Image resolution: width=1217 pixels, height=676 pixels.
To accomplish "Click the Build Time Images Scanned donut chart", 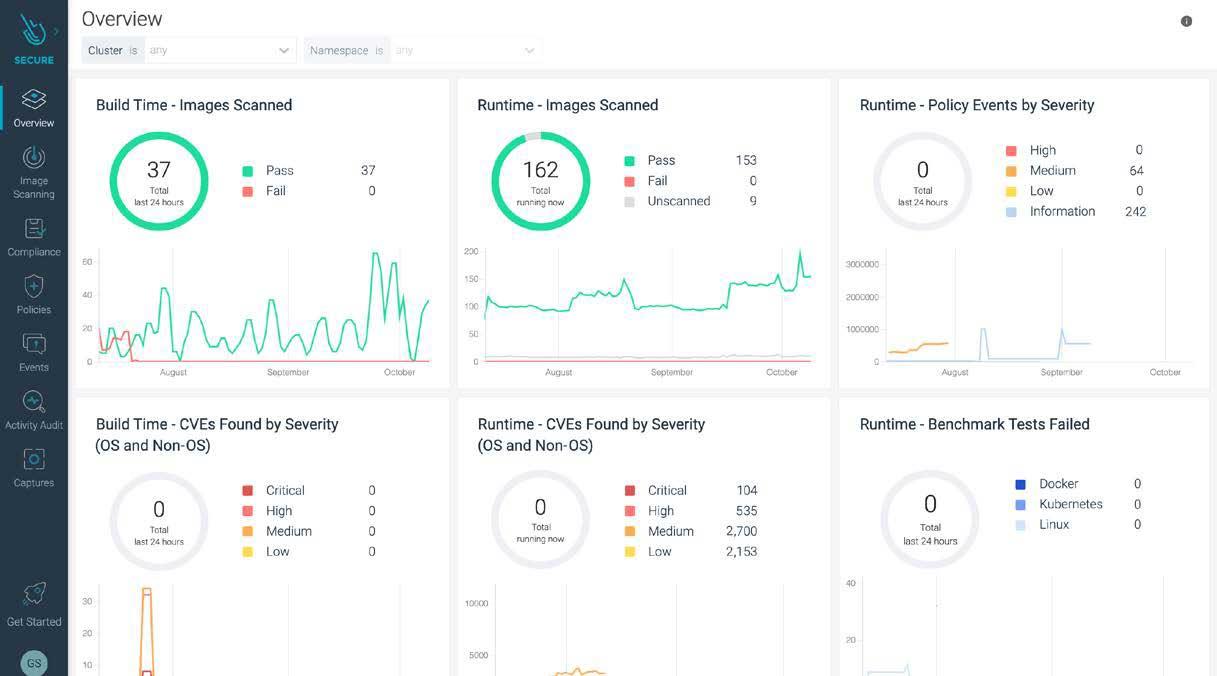I will 159,181.
